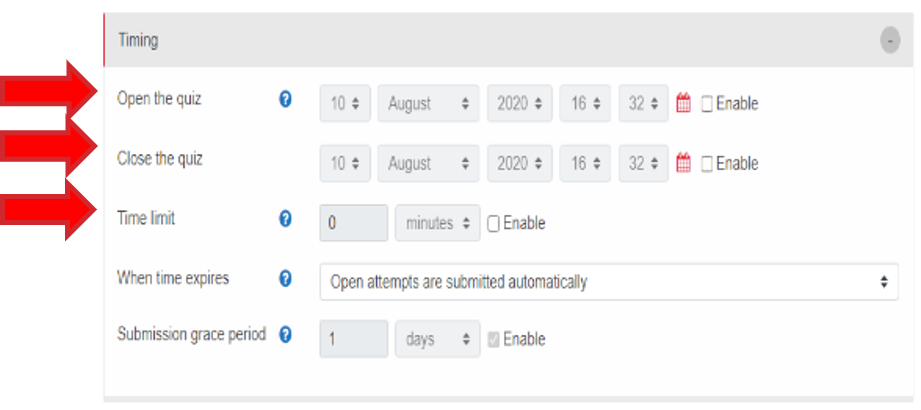Change time limit minutes unit dropdown
The image size is (921, 410).
coord(437,223)
